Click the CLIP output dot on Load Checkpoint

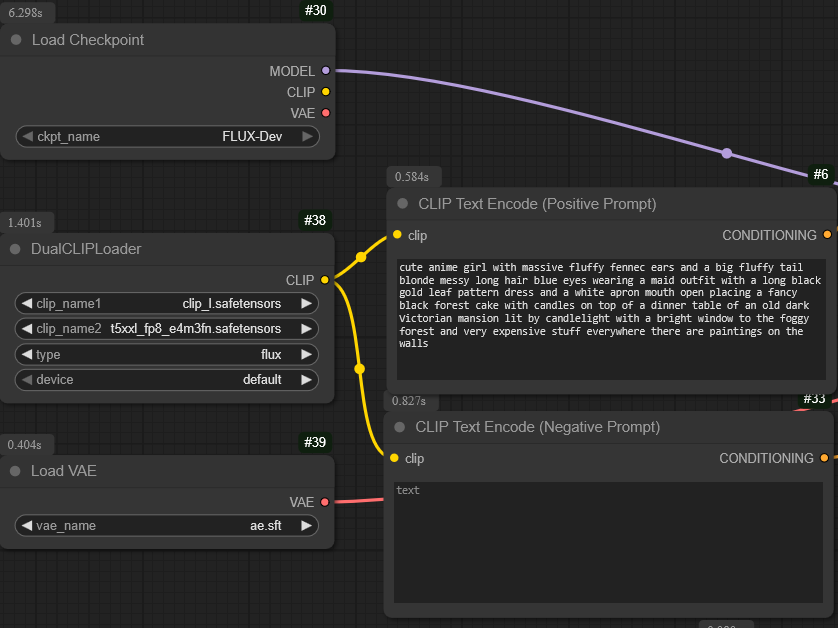pos(325,92)
